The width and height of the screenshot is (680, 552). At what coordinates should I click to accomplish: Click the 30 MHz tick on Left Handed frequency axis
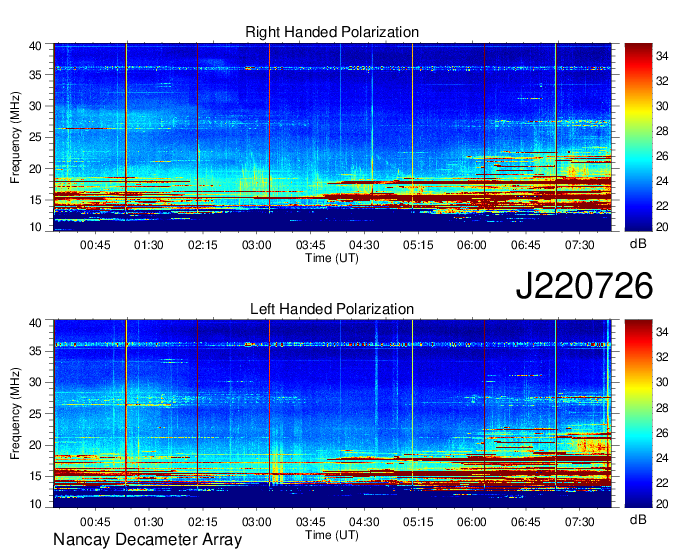[x=36, y=382]
